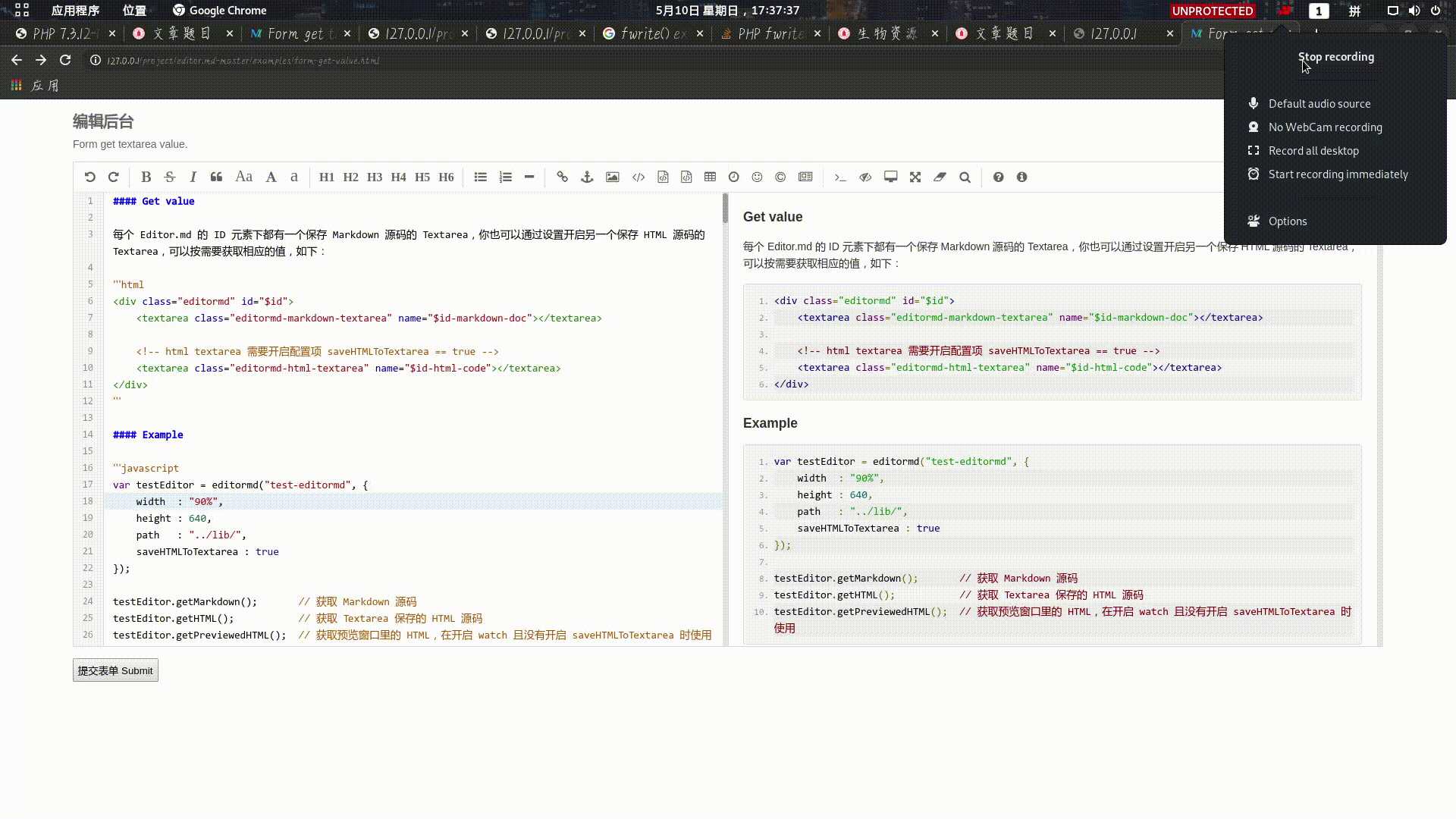Insert an ordered list

tap(505, 177)
